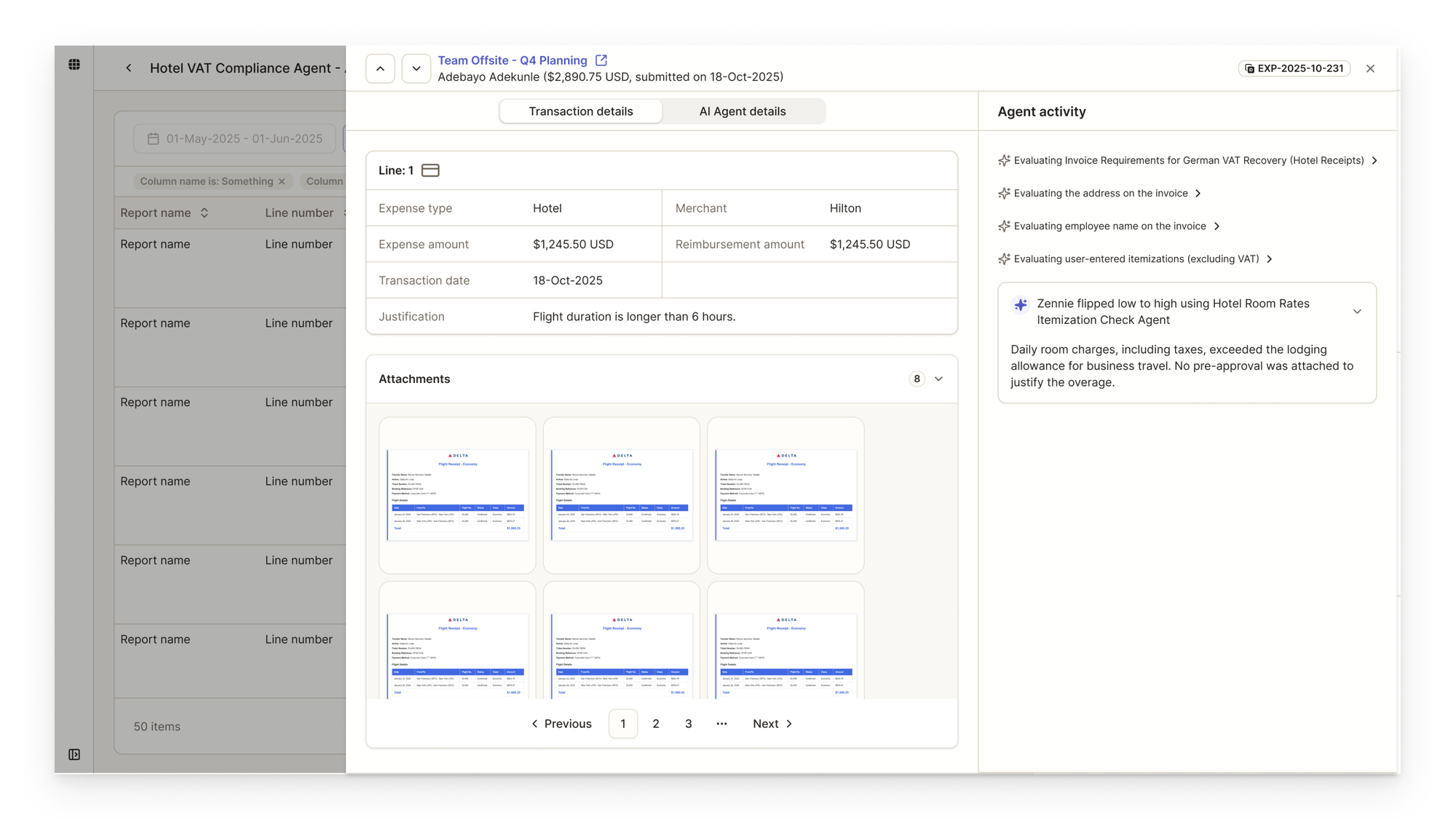This screenshot has height=819, width=1456.
Task: Remove the 'Column name is: Something' filter chip
Action: 282,181
